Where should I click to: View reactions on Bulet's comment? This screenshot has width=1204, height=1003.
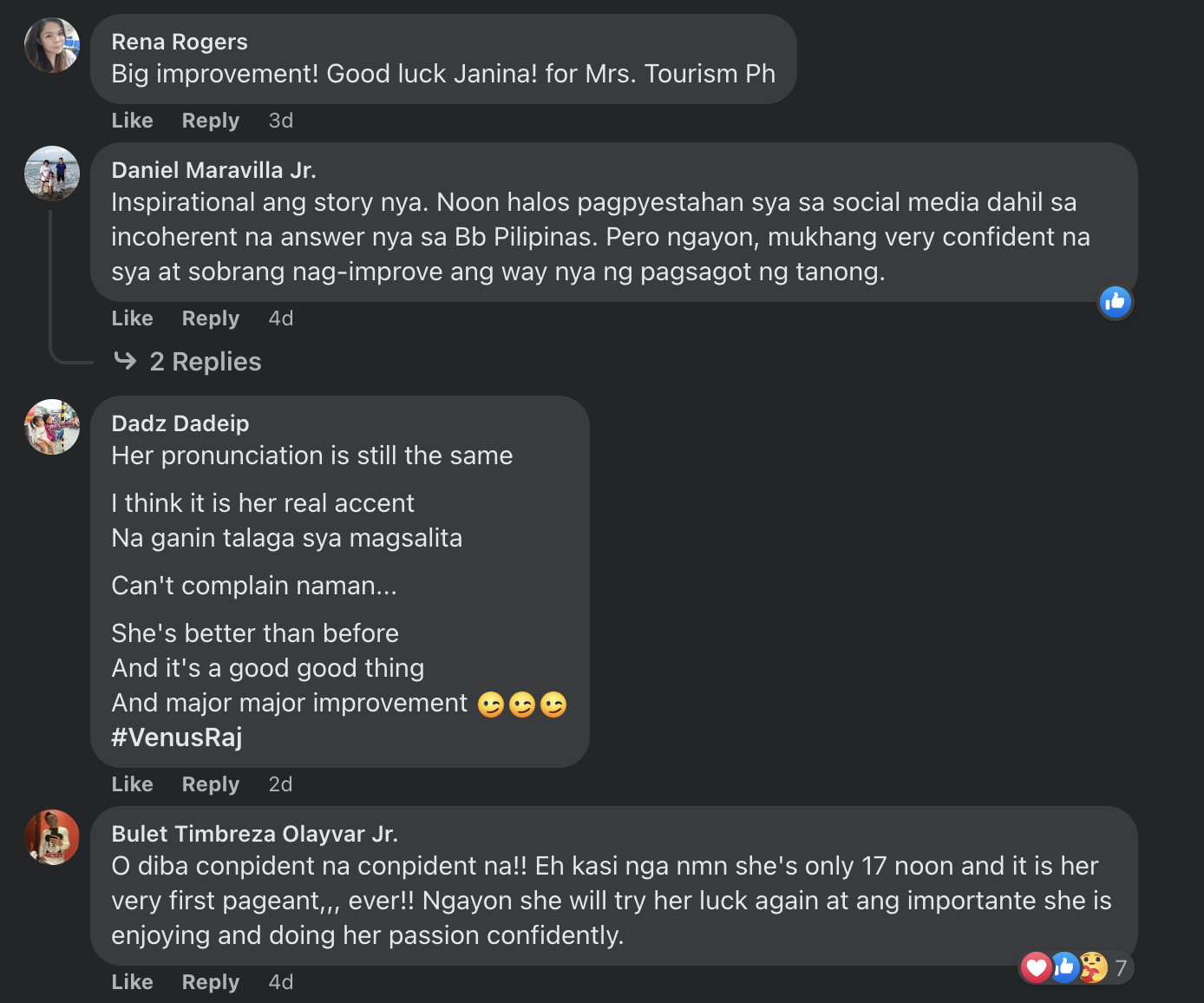click(1076, 967)
